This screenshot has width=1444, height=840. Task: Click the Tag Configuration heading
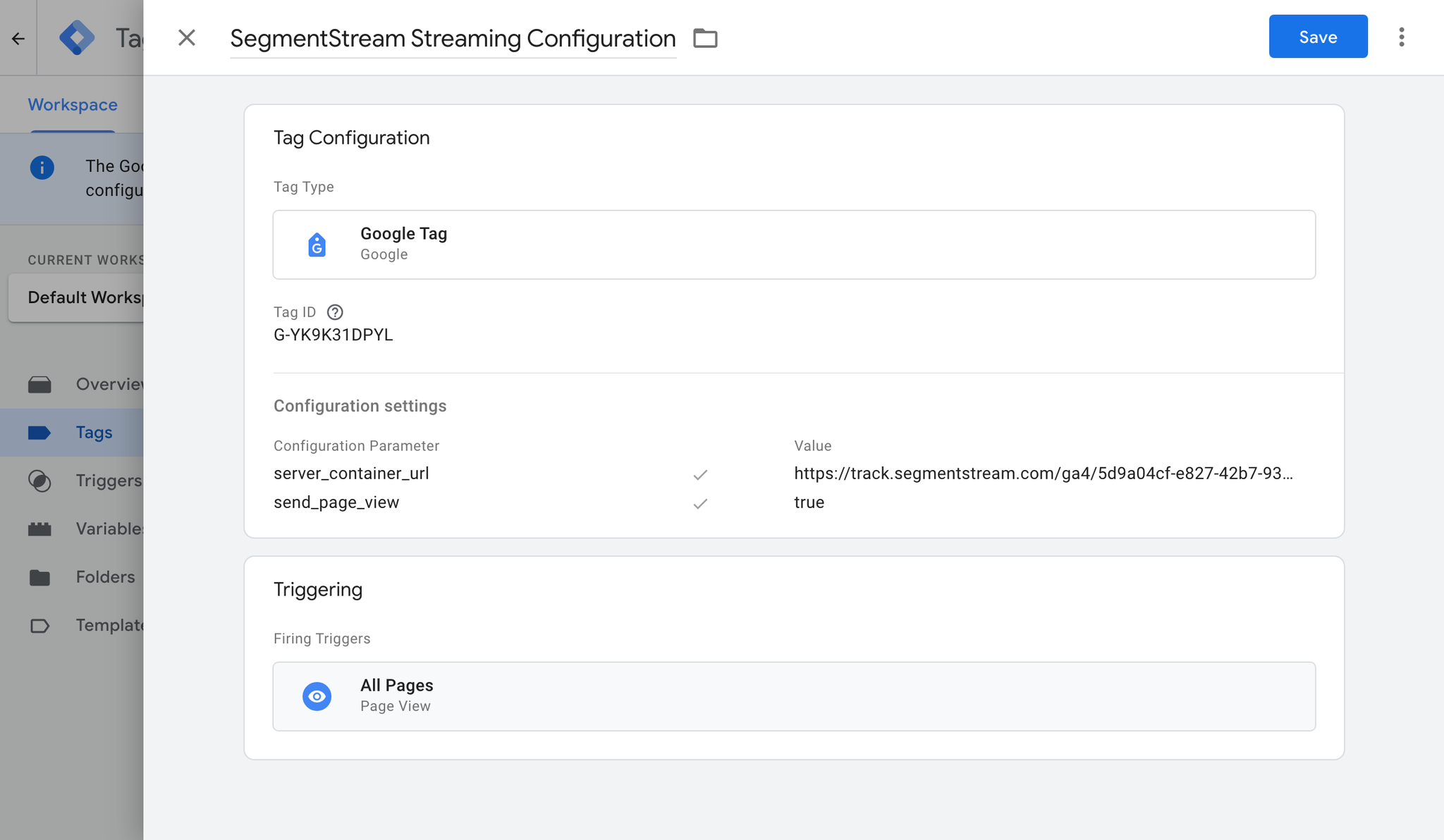click(351, 138)
